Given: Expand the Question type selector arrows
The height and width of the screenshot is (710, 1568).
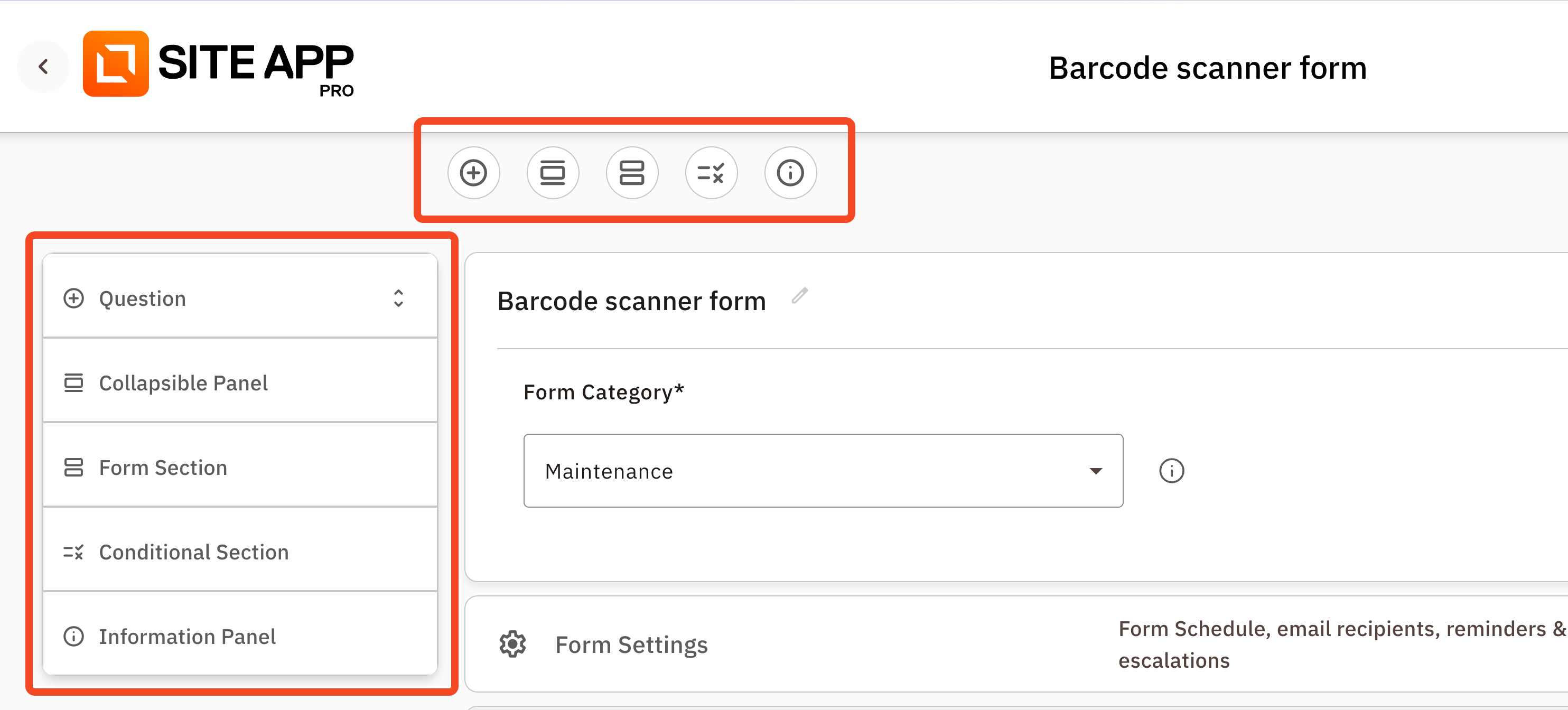Looking at the screenshot, I should [398, 298].
